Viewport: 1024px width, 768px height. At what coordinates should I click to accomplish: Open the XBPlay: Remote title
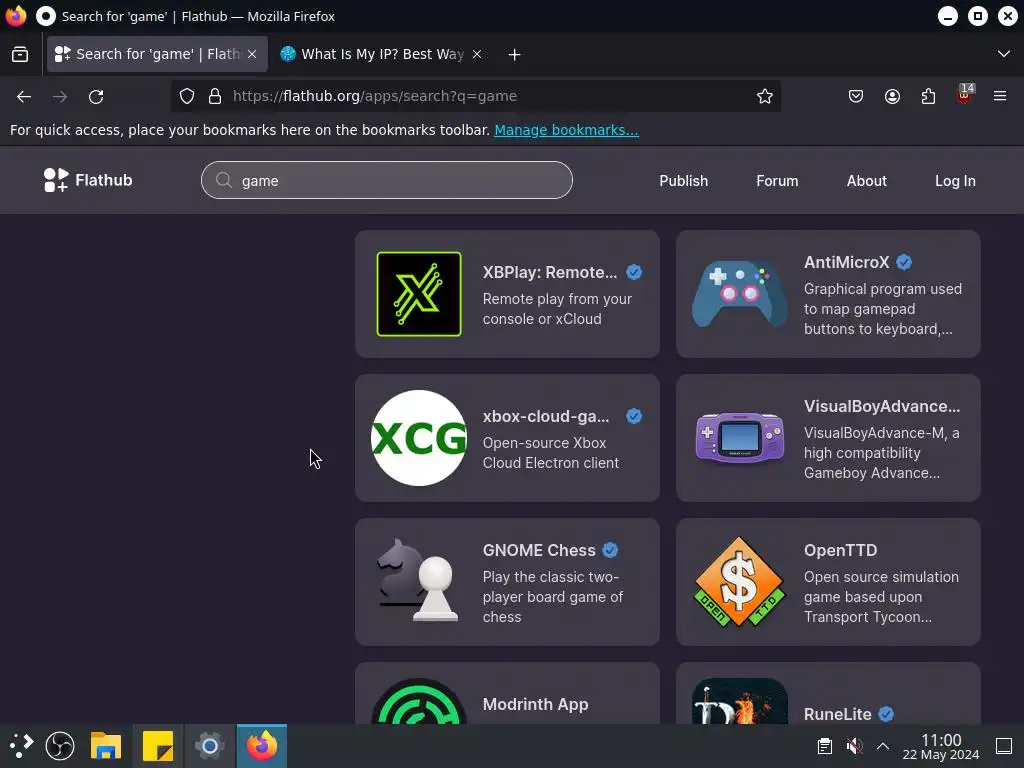[549, 272]
